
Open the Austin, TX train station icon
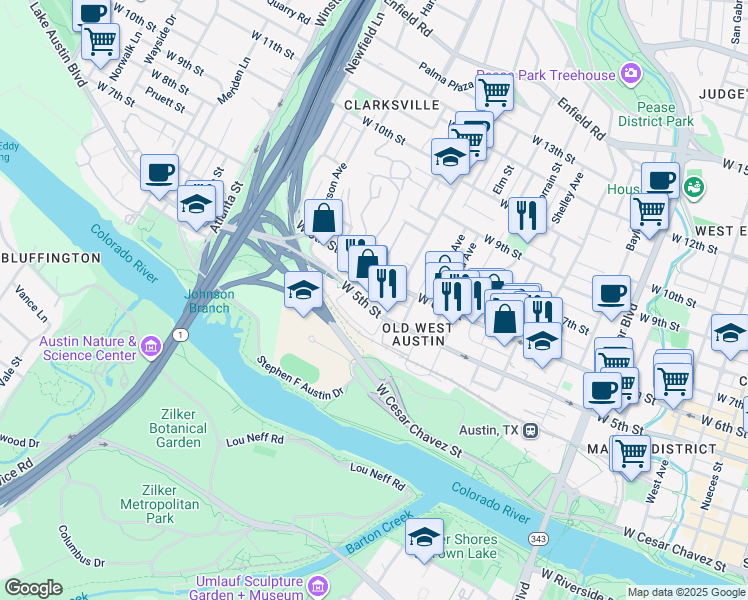[530, 431]
